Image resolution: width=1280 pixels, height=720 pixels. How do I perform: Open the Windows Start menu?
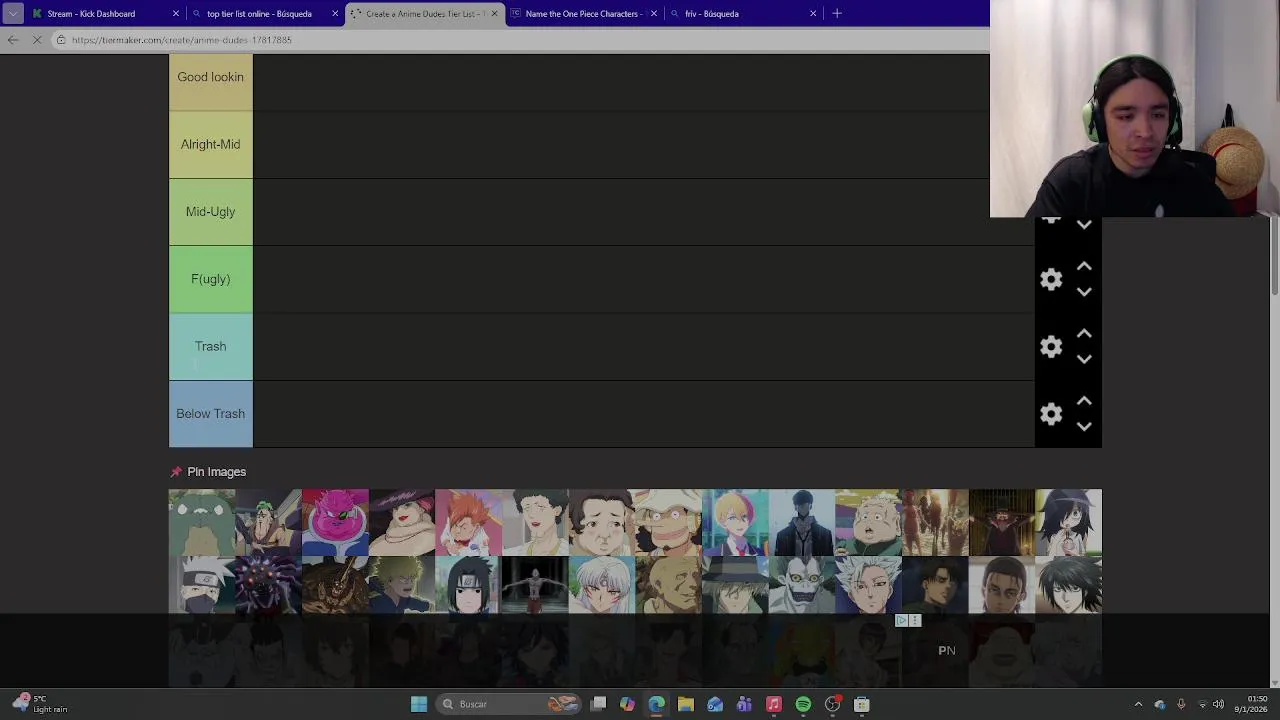[x=419, y=705]
